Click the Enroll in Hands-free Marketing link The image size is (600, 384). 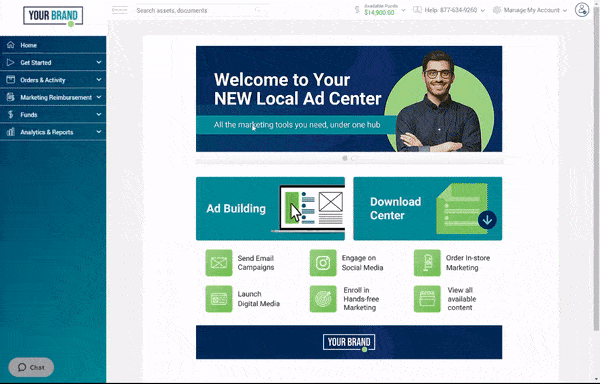361,299
